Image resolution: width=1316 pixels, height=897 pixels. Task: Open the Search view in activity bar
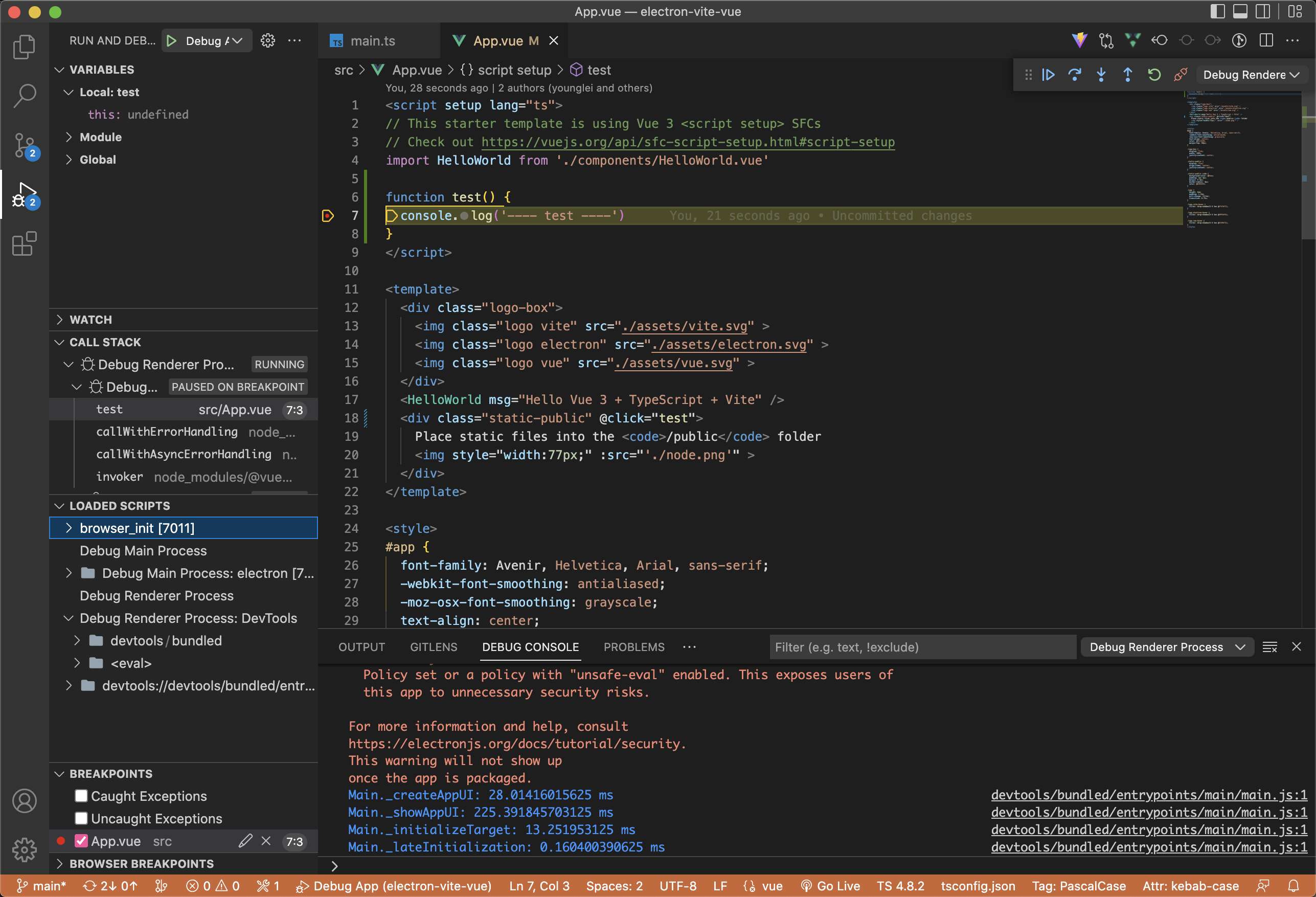pos(25,96)
